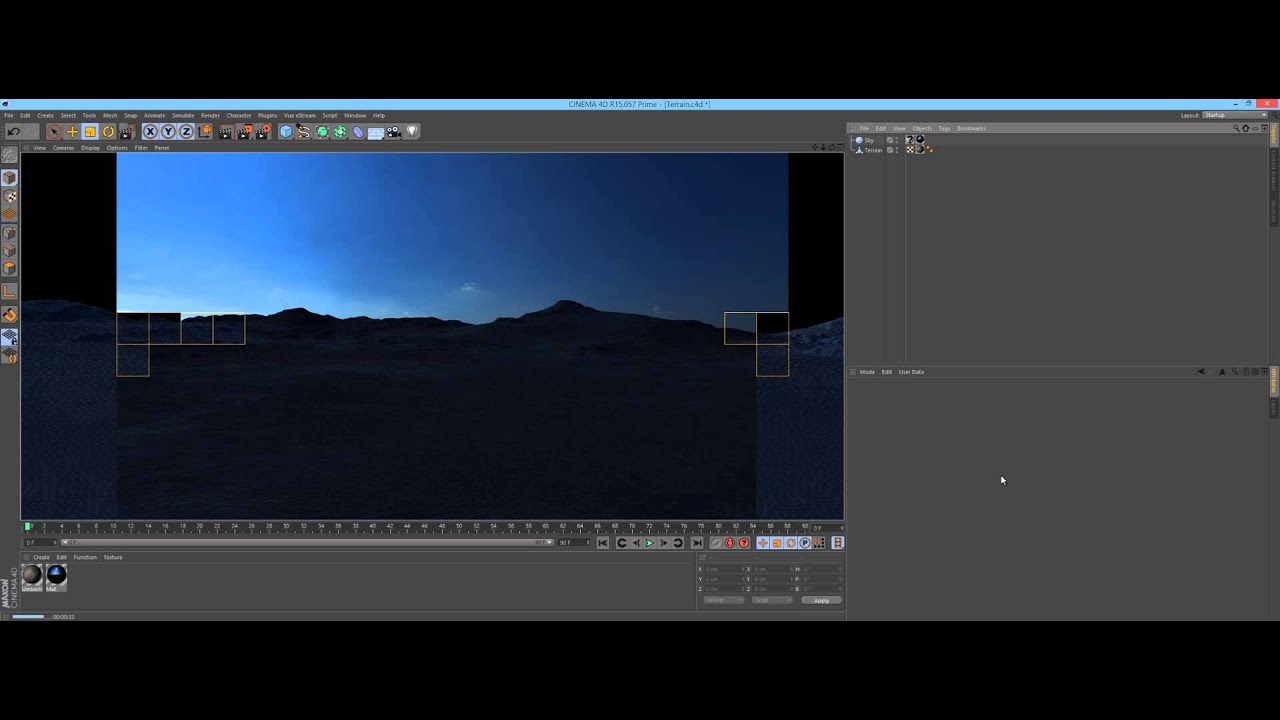
Task: Open the Render menu
Action: tap(210, 116)
